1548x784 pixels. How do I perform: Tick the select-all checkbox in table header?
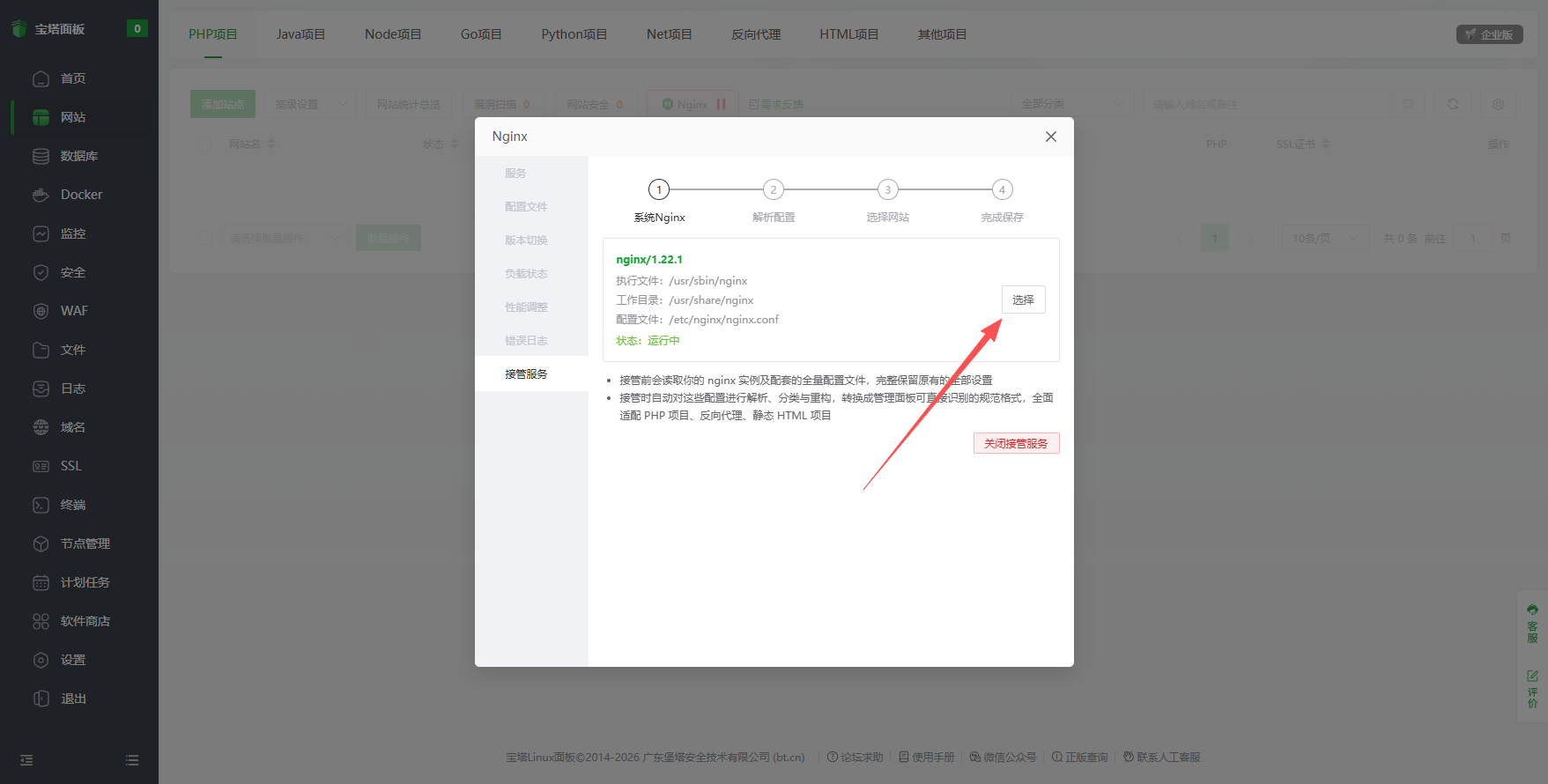coord(205,144)
